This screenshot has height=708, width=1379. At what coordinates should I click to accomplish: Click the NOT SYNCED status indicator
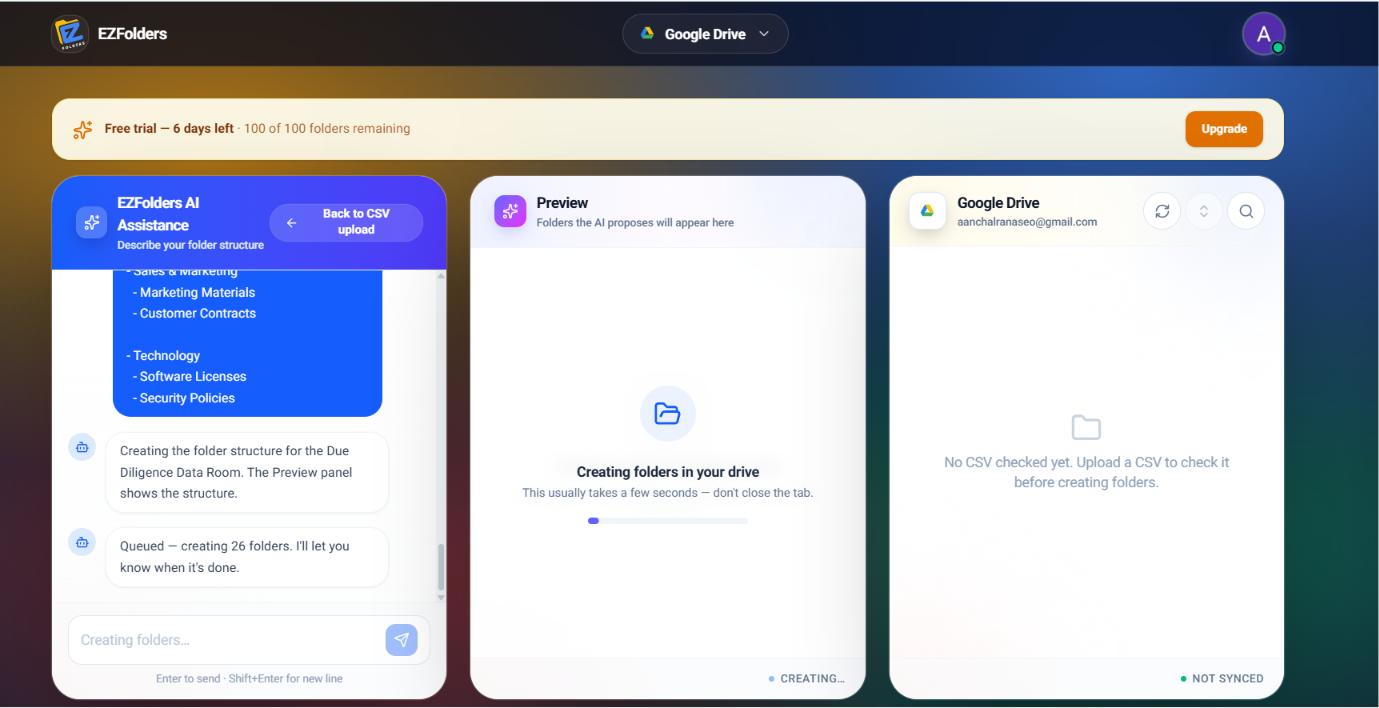tap(1222, 678)
